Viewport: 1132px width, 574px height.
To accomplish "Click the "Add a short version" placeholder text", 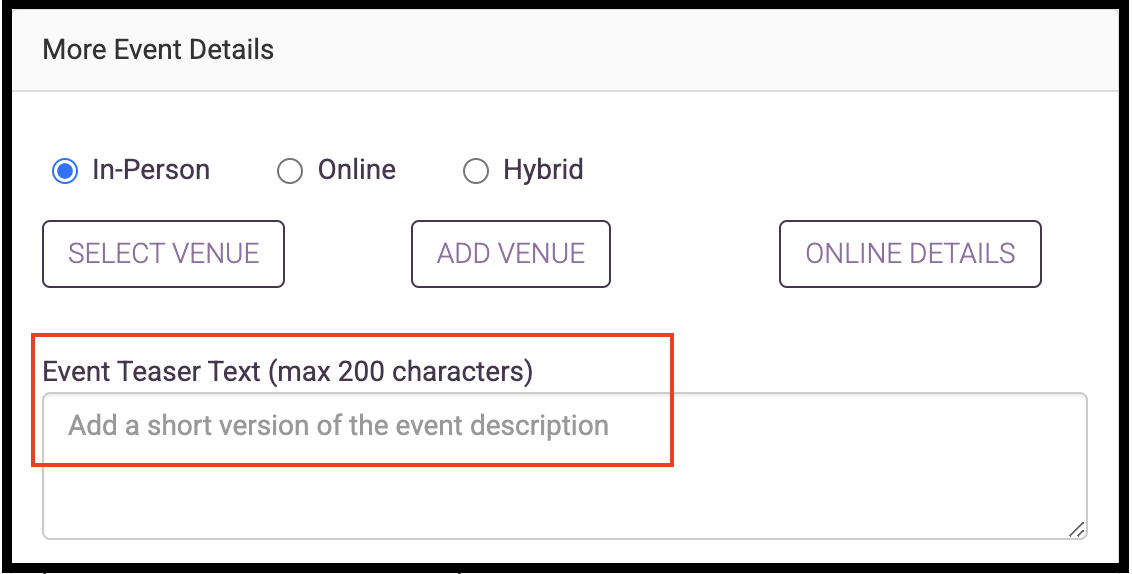I will [x=190, y=425].
